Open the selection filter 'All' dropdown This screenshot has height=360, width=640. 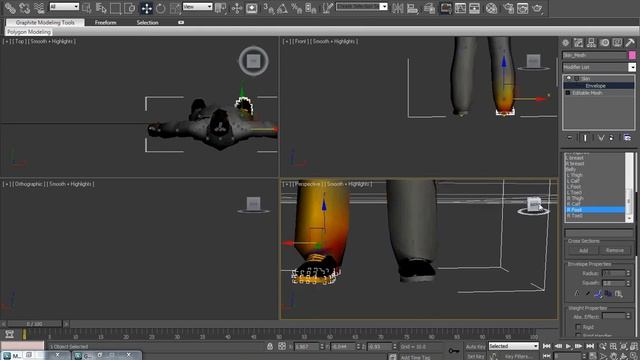(64, 7)
